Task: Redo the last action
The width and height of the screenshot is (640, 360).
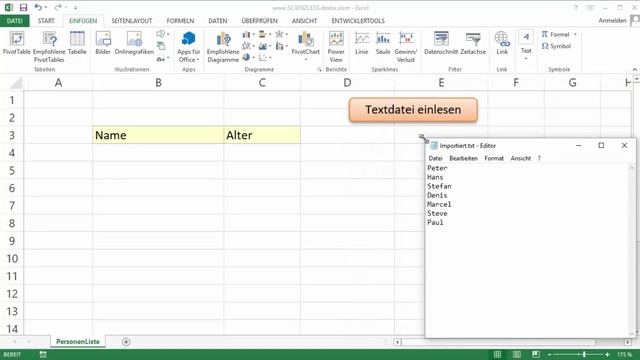Action: 58,7
